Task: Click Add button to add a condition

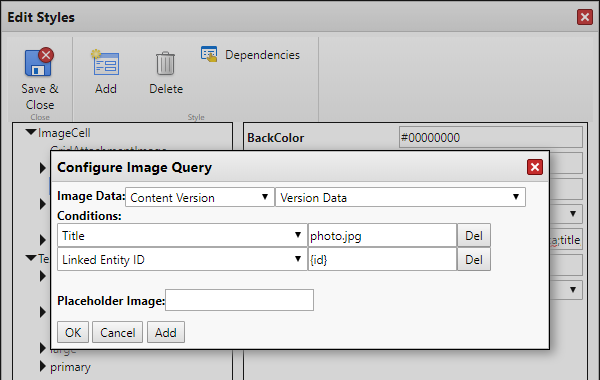Action: point(166,332)
